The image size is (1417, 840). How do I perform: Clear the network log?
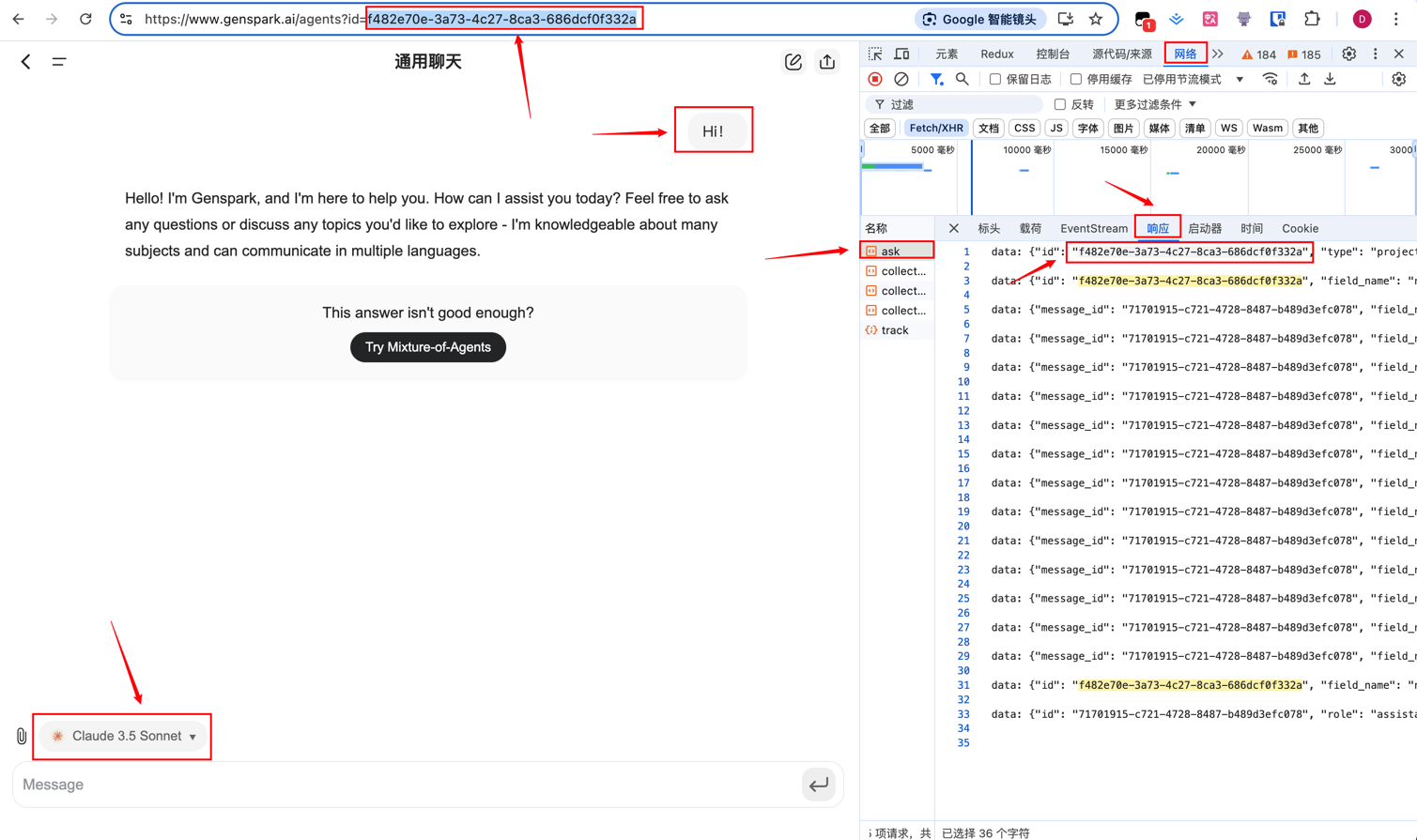(901, 80)
